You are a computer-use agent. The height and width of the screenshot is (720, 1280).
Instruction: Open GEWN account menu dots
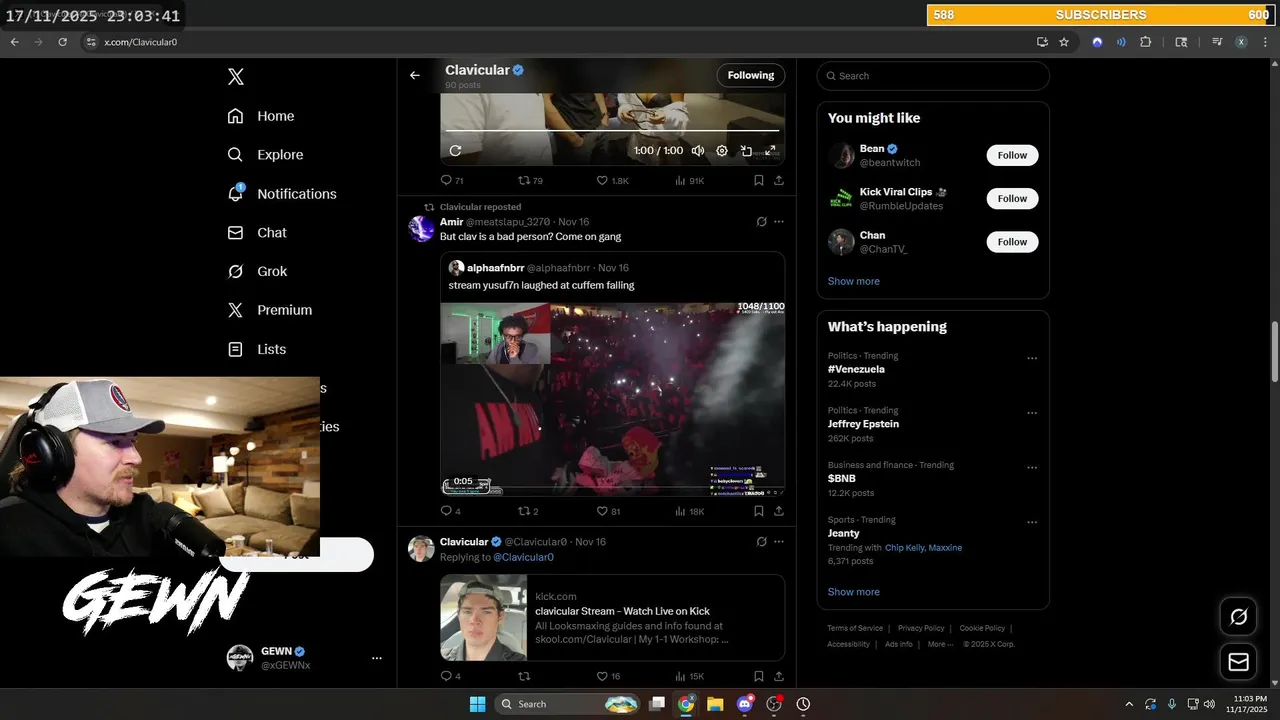tap(377, 658)
